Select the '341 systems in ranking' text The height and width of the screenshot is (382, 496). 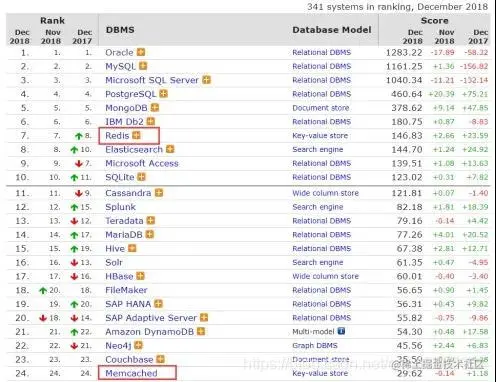click(361, 7)
